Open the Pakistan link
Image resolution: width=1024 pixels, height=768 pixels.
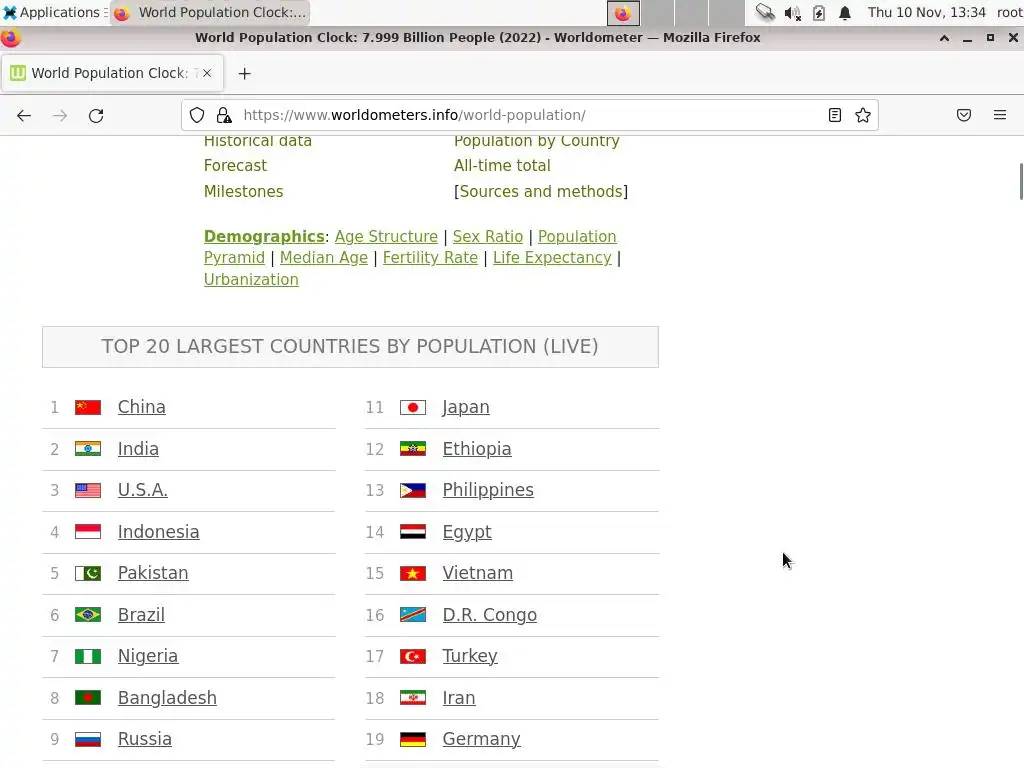coord(153,573)
